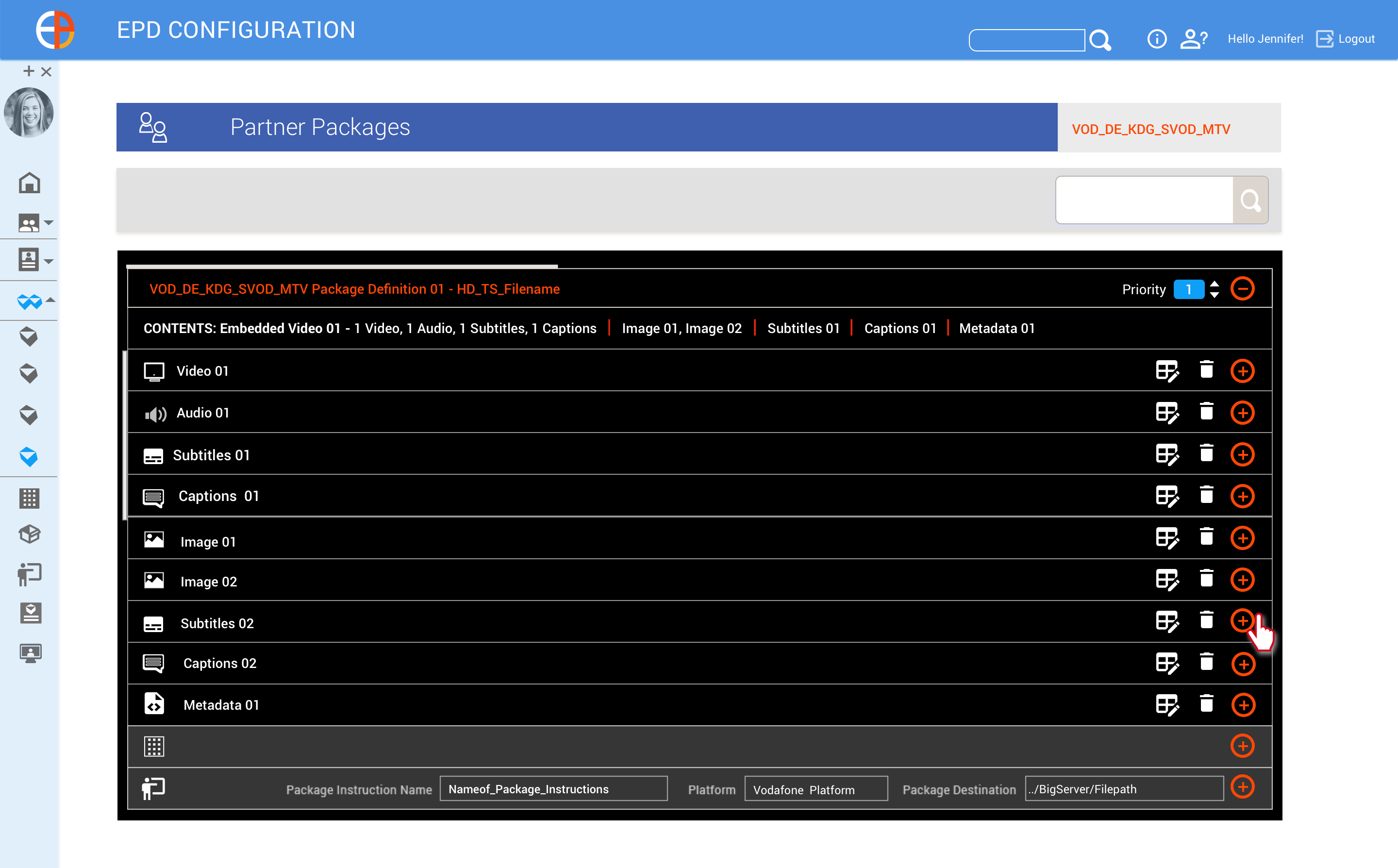This screenshot has width=1398, height=868.
Task: Delete the Metadata 01 row
Action: coord(1206,703)
